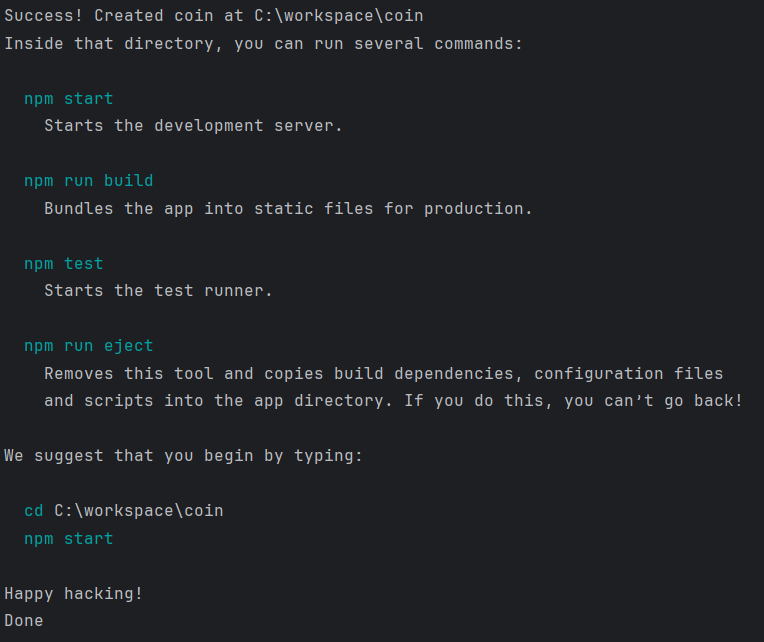Click the 'and scripts into the app directory' line
The image size is (764, 642).
[x=393, y=401]
